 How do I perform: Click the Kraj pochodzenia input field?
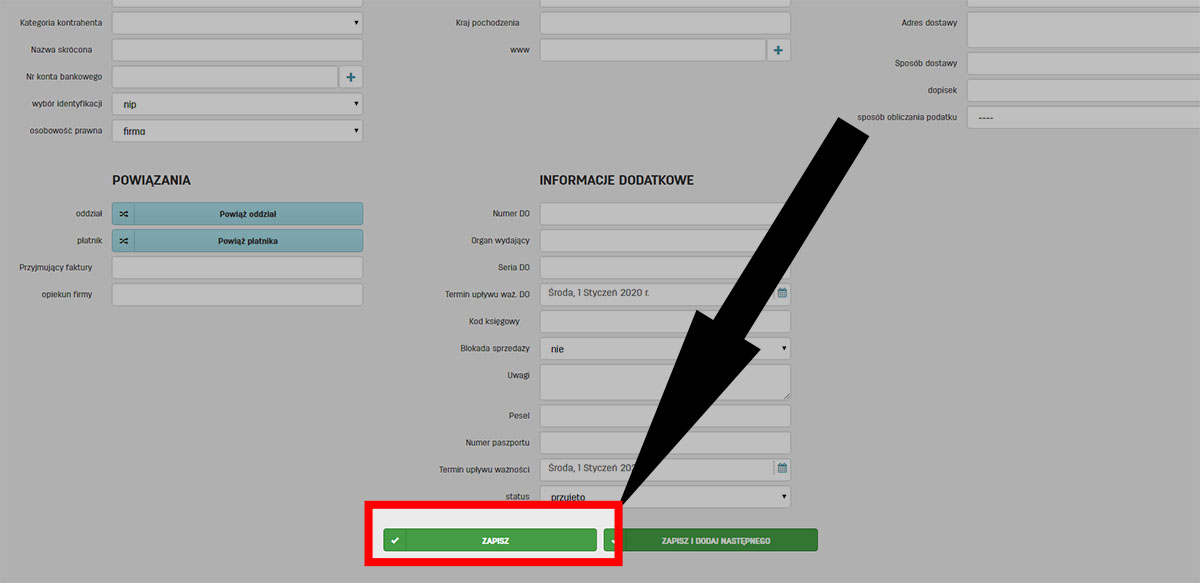pos(665,23)
